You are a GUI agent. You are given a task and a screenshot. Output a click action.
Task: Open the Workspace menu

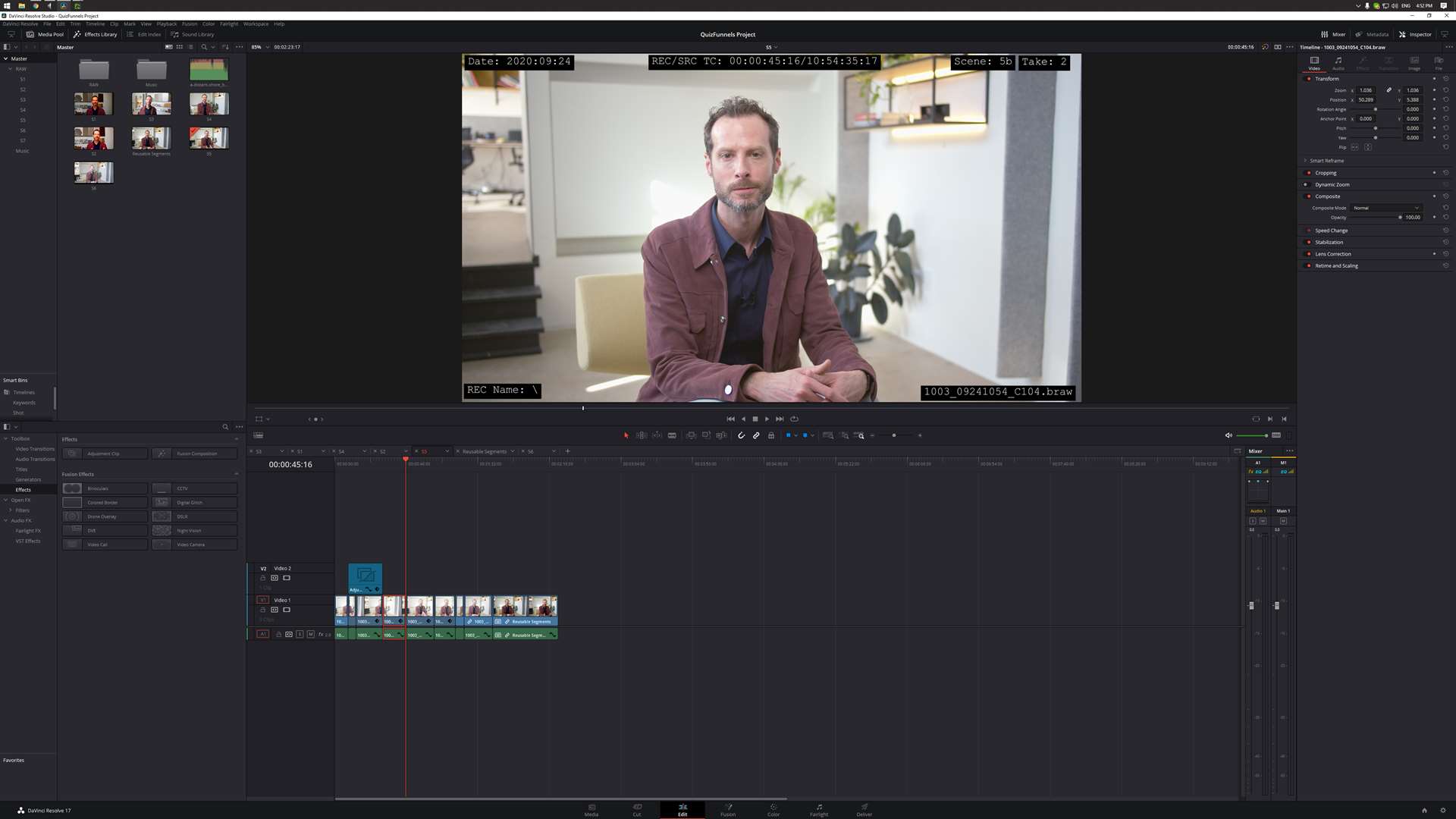256,24
